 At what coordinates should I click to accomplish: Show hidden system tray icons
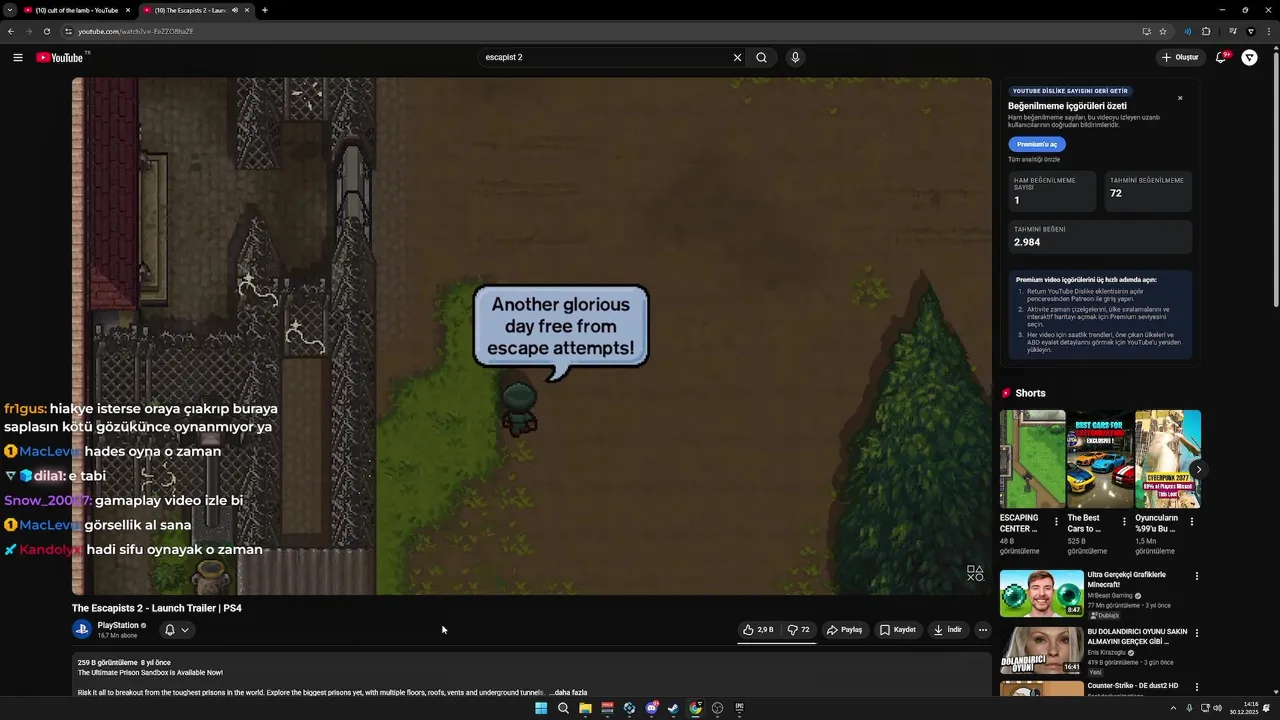pyautogui.click(x=1174, y=708)
